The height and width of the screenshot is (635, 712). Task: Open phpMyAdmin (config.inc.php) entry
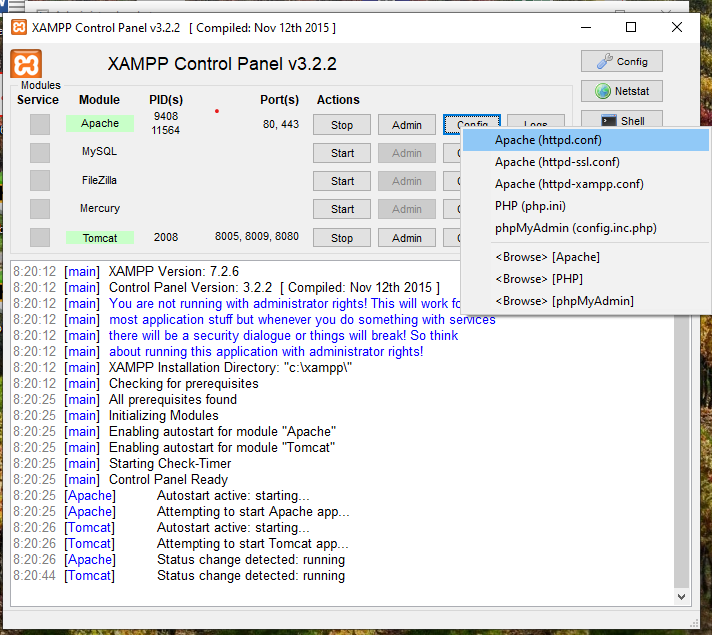585,228
